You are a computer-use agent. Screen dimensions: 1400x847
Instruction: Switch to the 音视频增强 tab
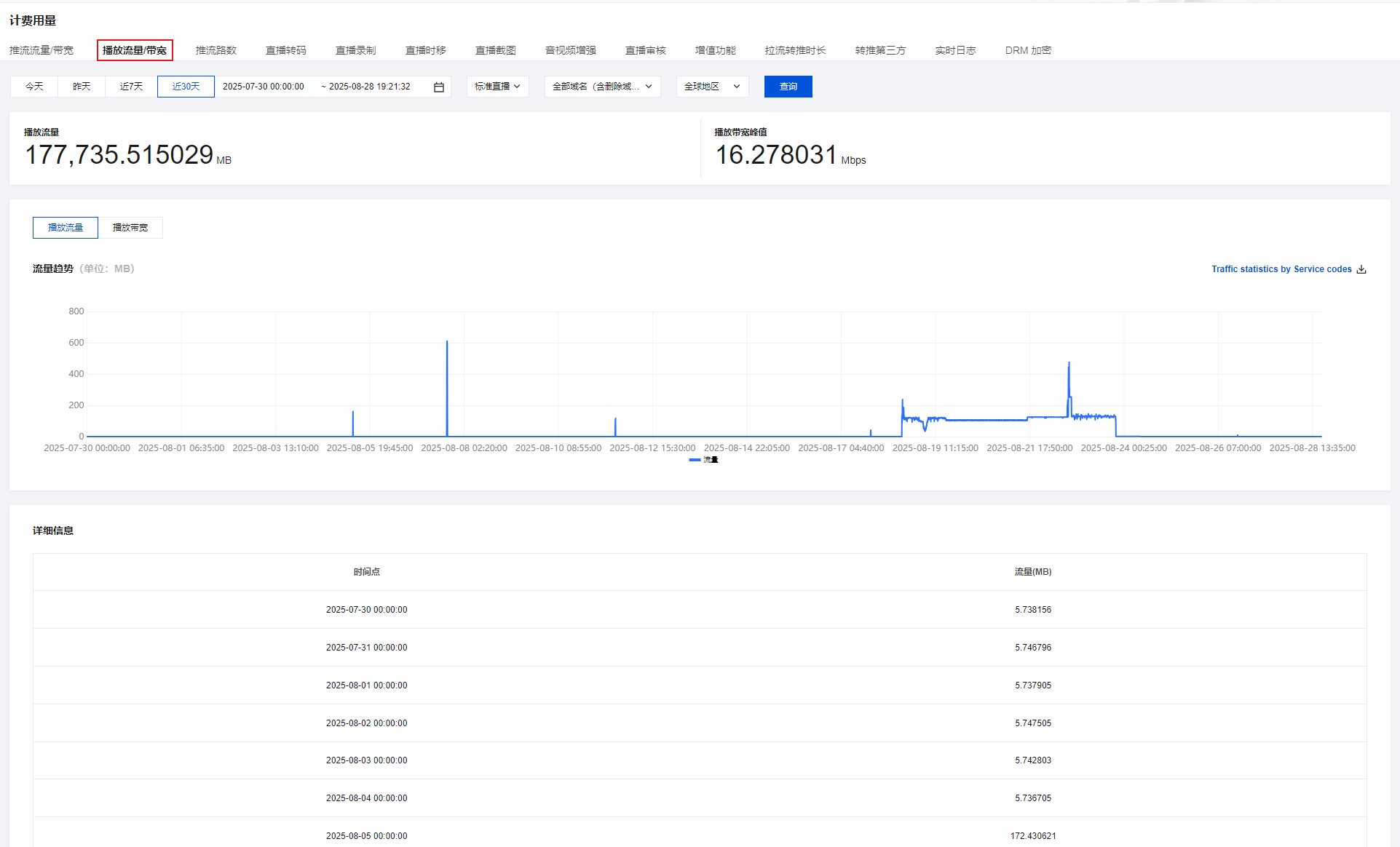[571, 50]
